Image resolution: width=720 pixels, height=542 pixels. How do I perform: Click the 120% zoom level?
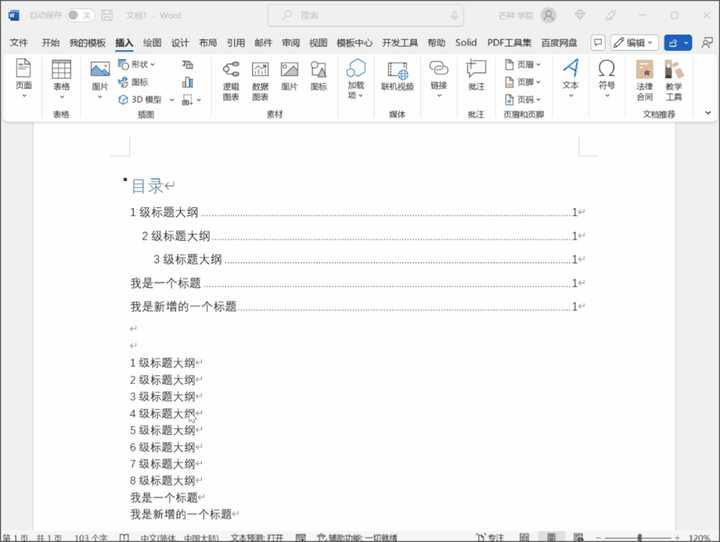pos(699,537)
